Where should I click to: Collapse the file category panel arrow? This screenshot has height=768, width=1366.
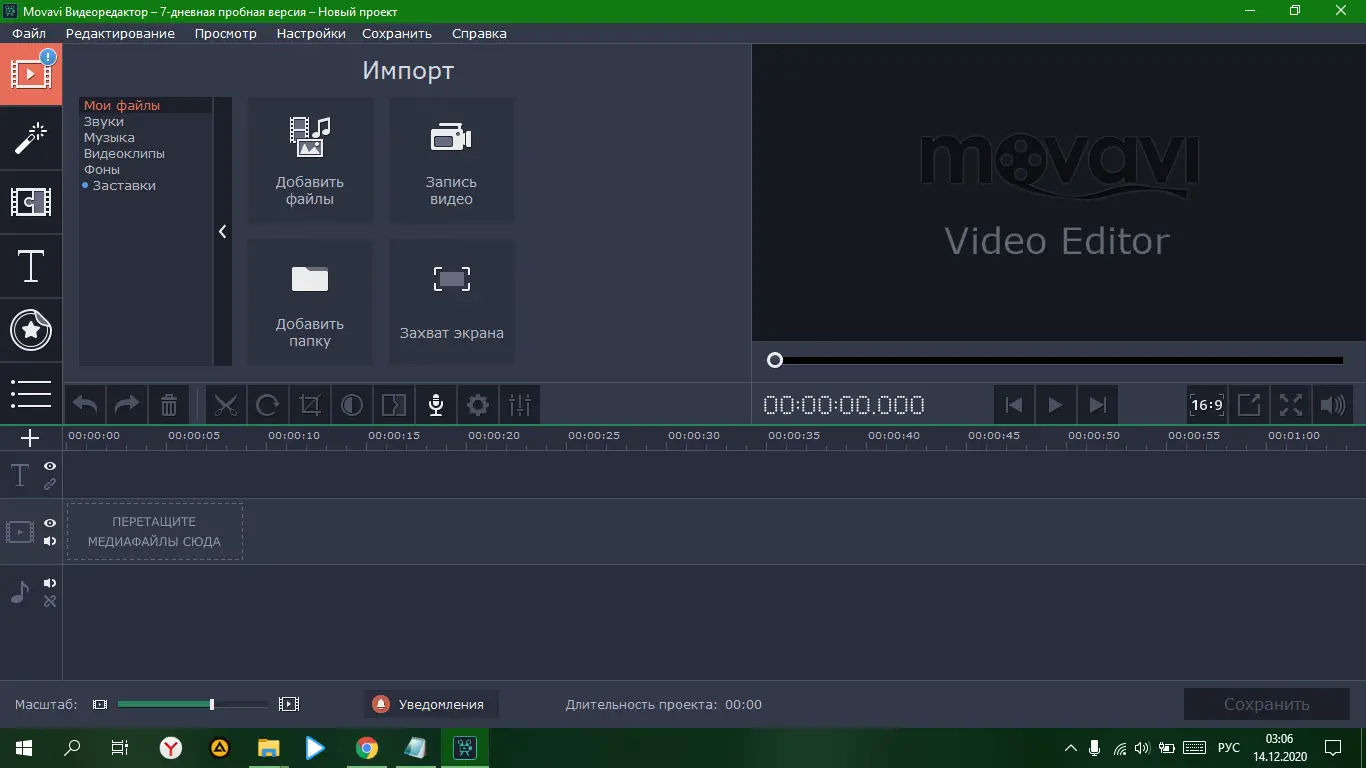[x=222, y=231]
